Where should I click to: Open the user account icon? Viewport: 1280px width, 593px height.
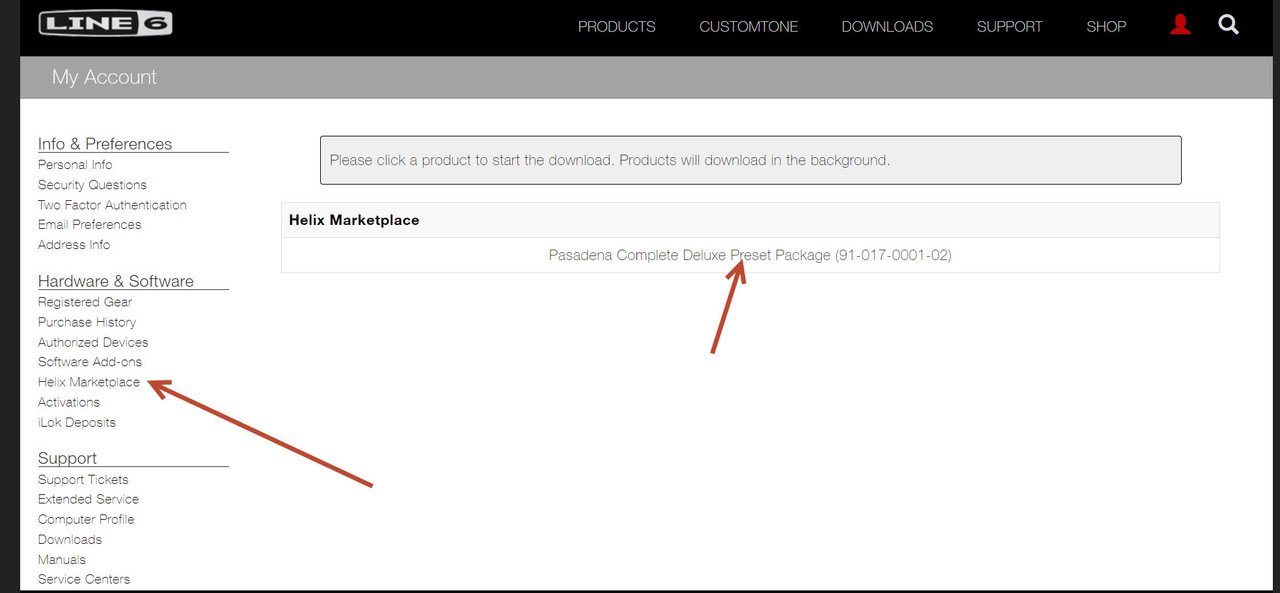point(1180,25)
